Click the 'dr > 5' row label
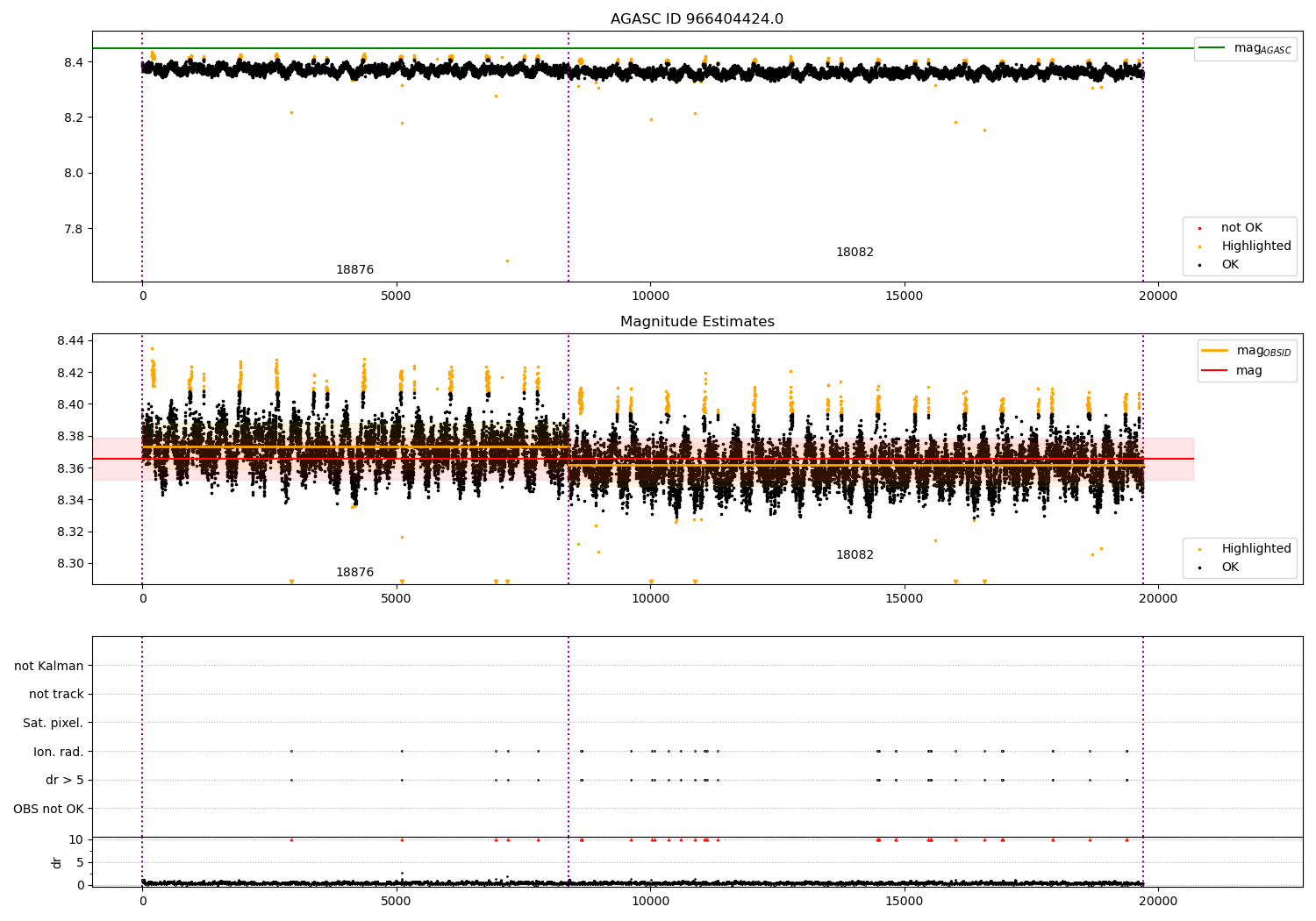Image resolution: width=1316 pixels, height=921 pixels. [65, 781]
